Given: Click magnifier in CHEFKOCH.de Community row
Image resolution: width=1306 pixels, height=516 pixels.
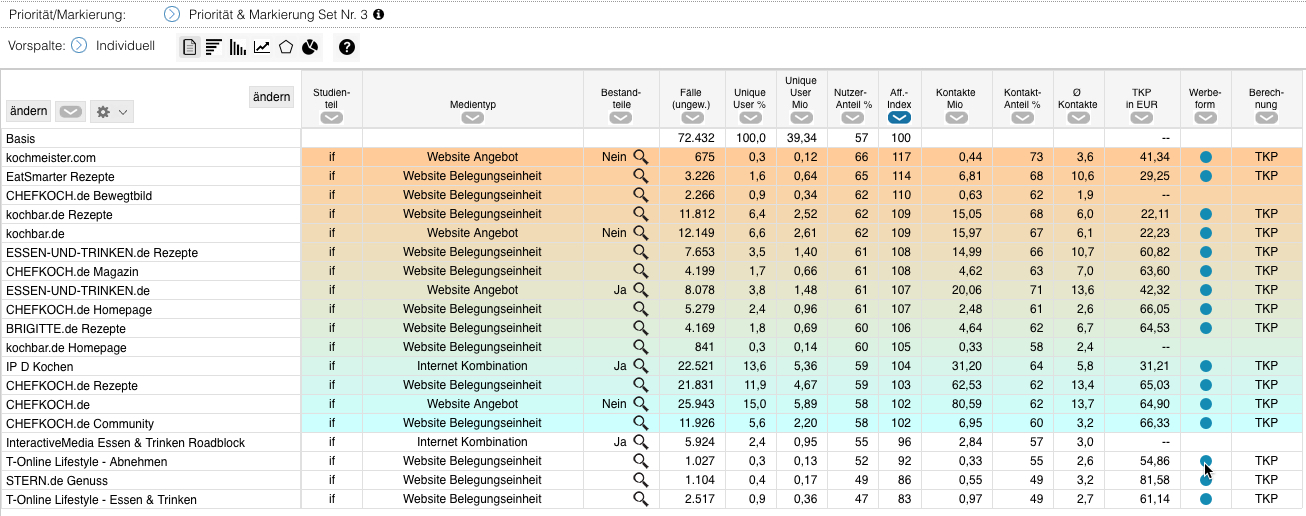Looking at the screenshot, I should (x=640, y=423).
